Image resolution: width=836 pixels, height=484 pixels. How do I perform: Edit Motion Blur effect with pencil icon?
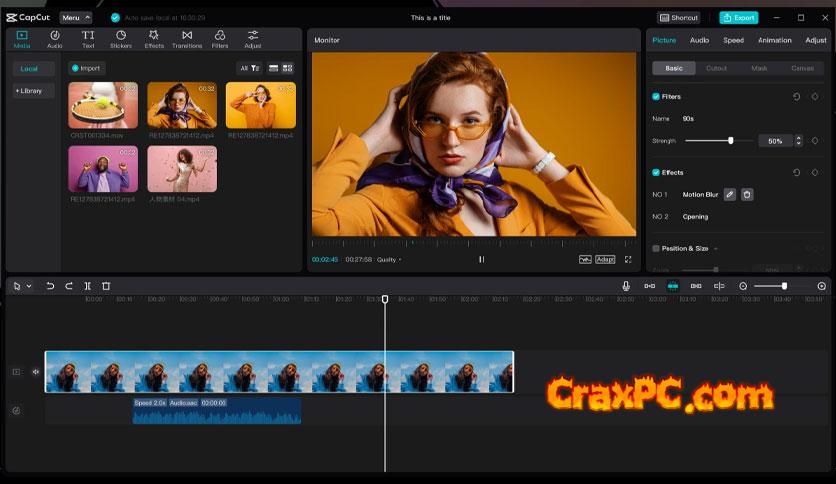pos(730,194)
